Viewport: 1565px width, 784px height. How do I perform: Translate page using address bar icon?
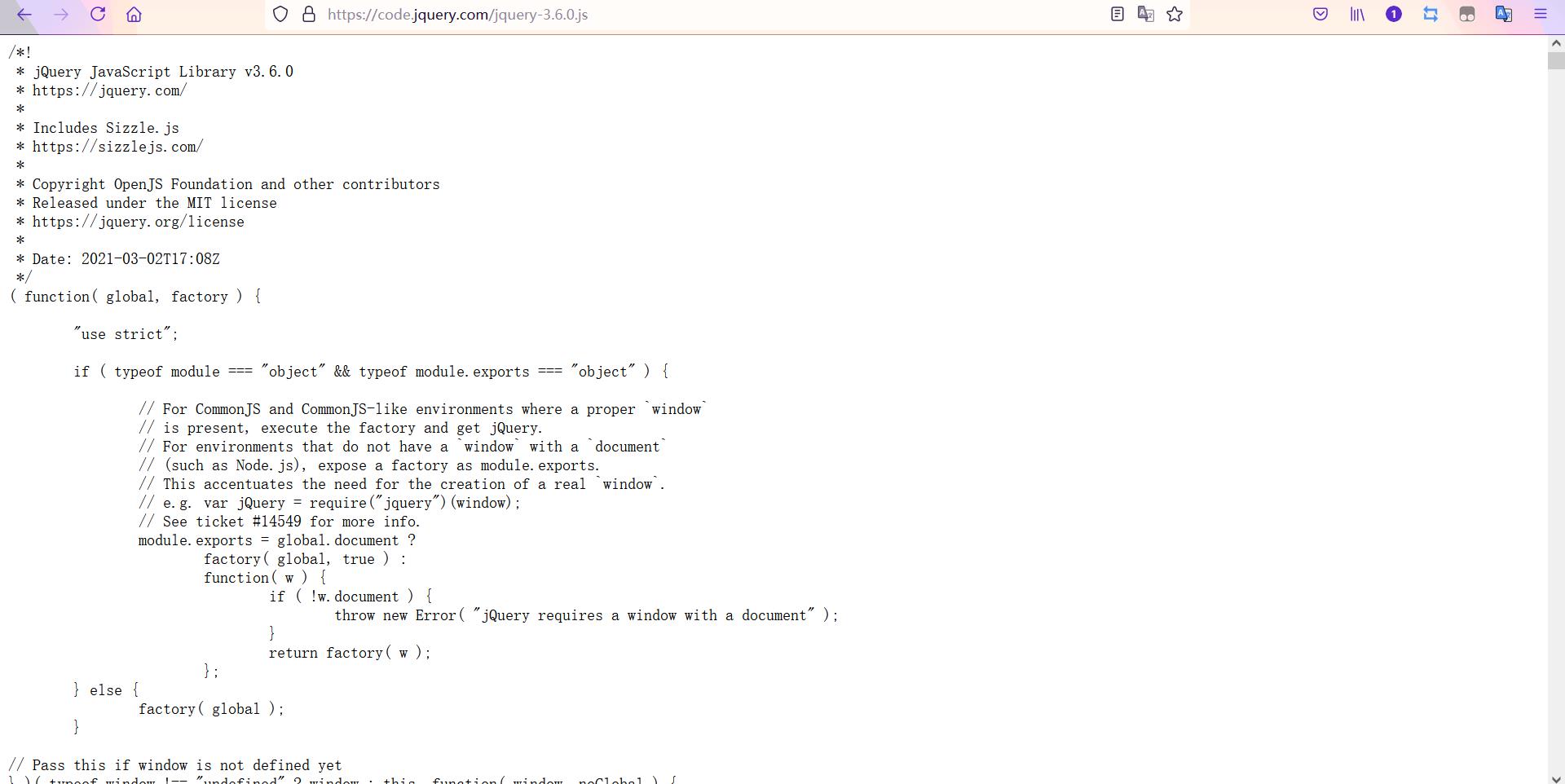click(x=1146, y=15)
